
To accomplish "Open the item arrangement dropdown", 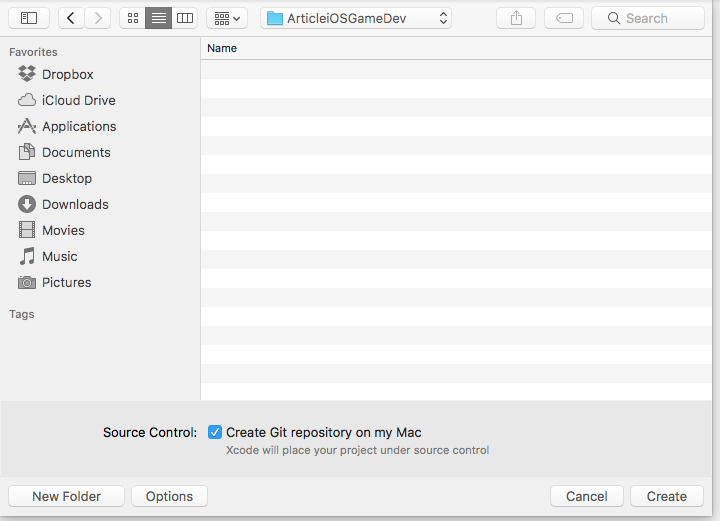I will click(227, 18).
